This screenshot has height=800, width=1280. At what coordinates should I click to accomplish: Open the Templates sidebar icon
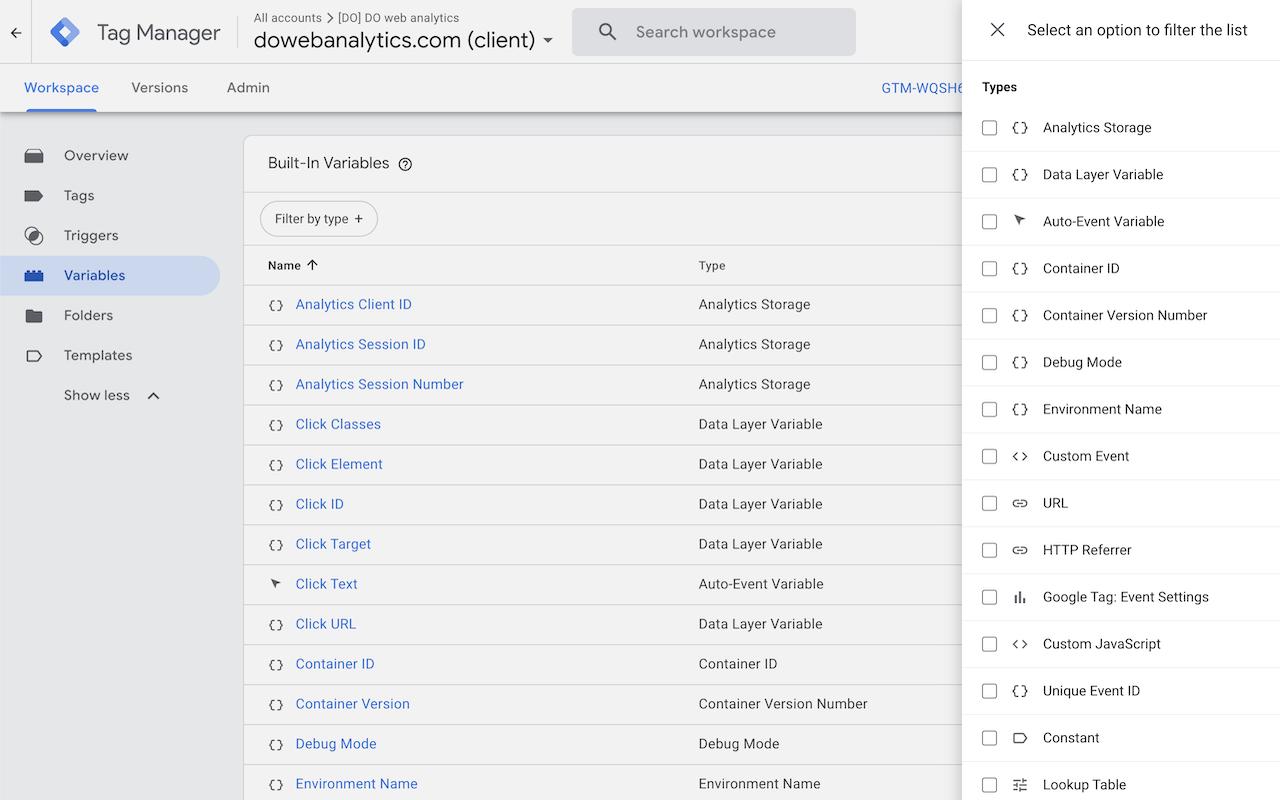[34, 356]
